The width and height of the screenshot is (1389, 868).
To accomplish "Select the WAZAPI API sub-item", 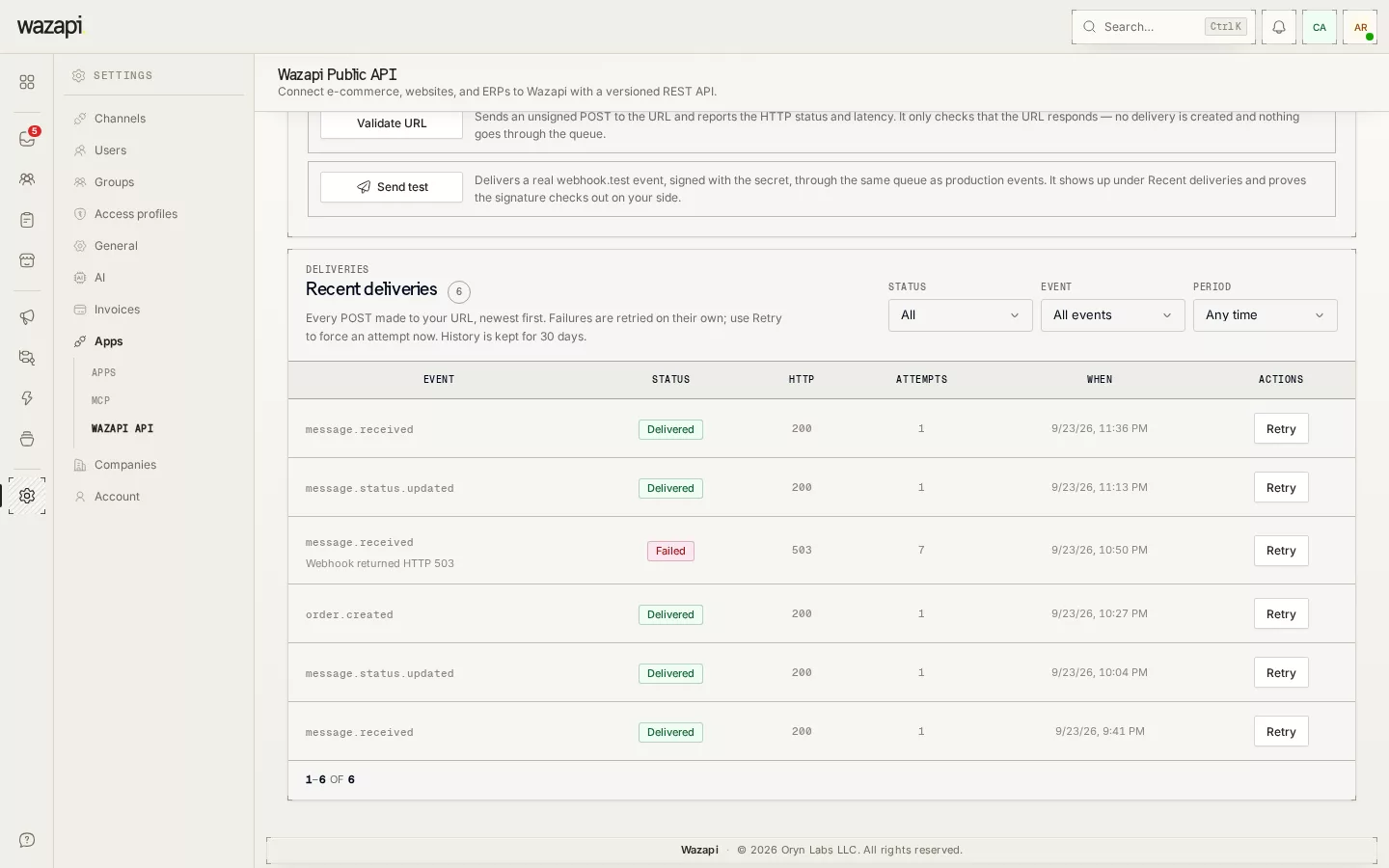I will click(x=123, y=428).
